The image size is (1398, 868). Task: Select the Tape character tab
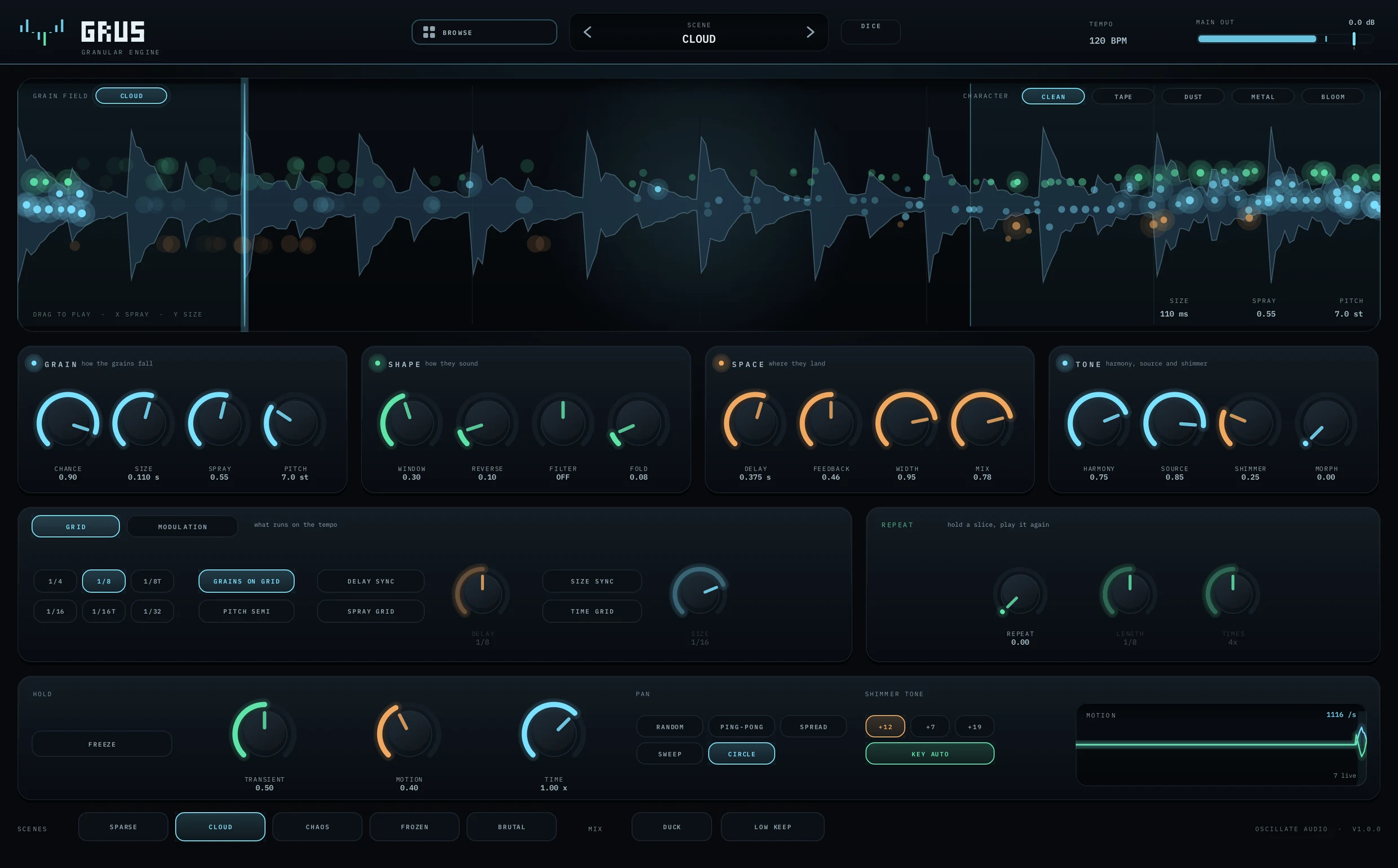(1123, 96)
